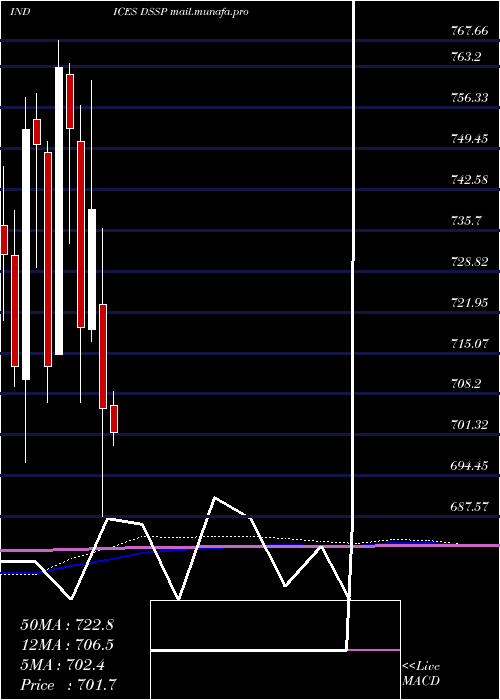
Task: Click the 763.2 price axis label
Action: pos(465,56)
